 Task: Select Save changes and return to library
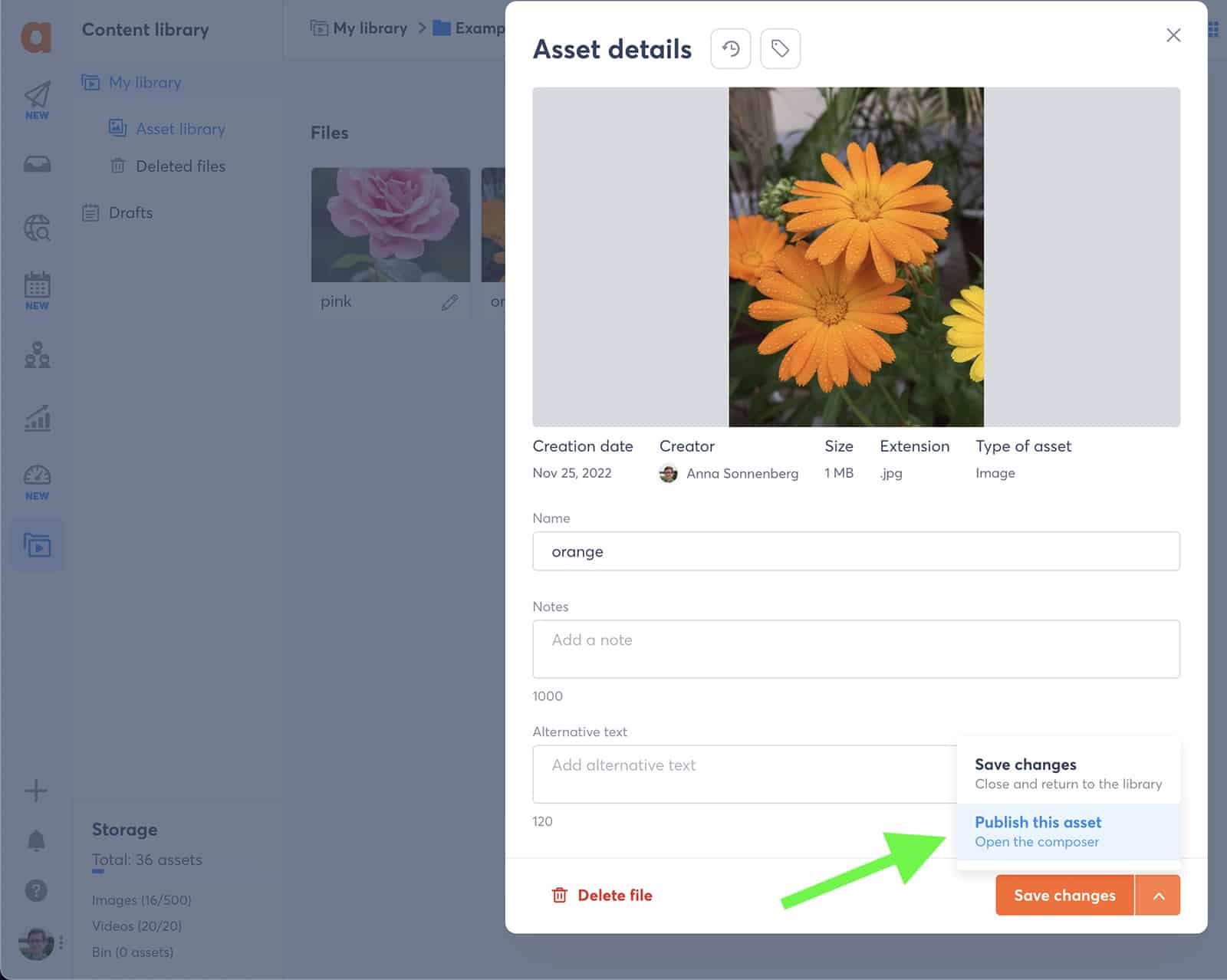1068,774
